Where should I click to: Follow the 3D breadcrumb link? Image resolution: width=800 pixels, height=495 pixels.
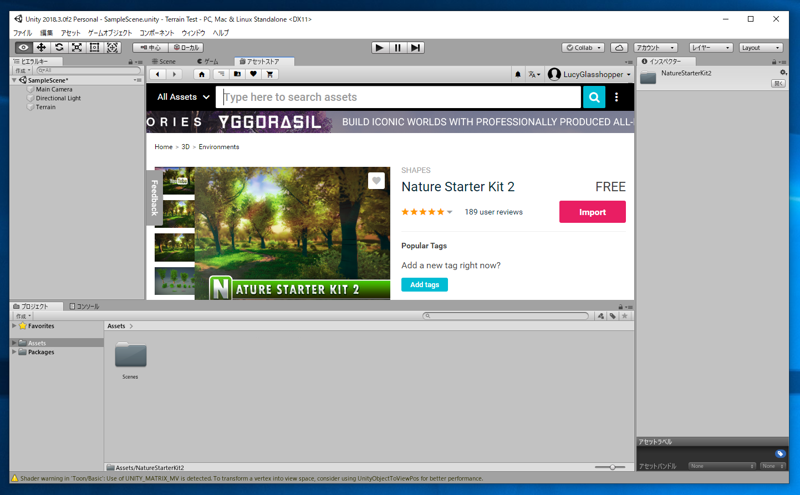185,147
